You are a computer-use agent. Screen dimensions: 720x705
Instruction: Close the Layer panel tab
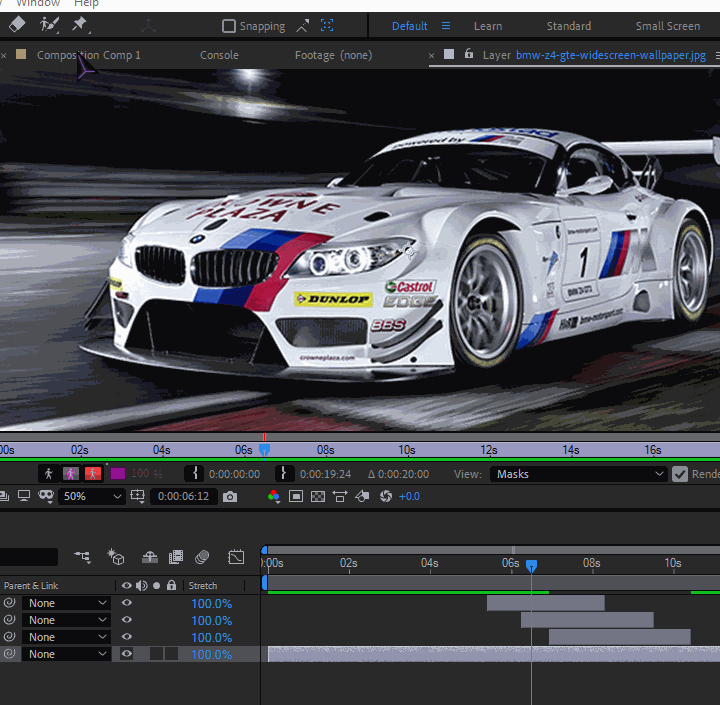pos(431,56)
